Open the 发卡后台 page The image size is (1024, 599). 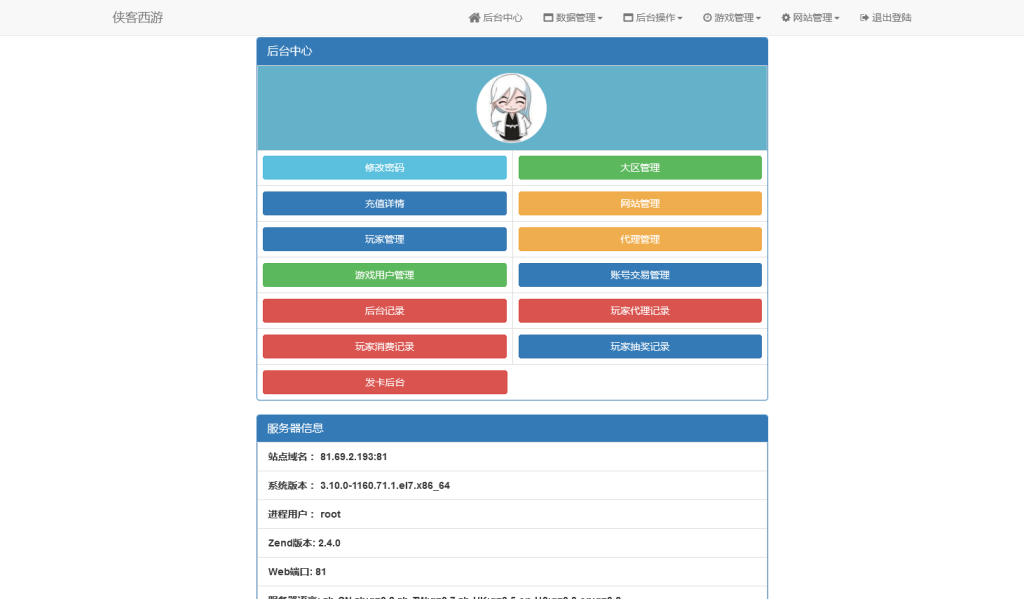tap(384, 382)
